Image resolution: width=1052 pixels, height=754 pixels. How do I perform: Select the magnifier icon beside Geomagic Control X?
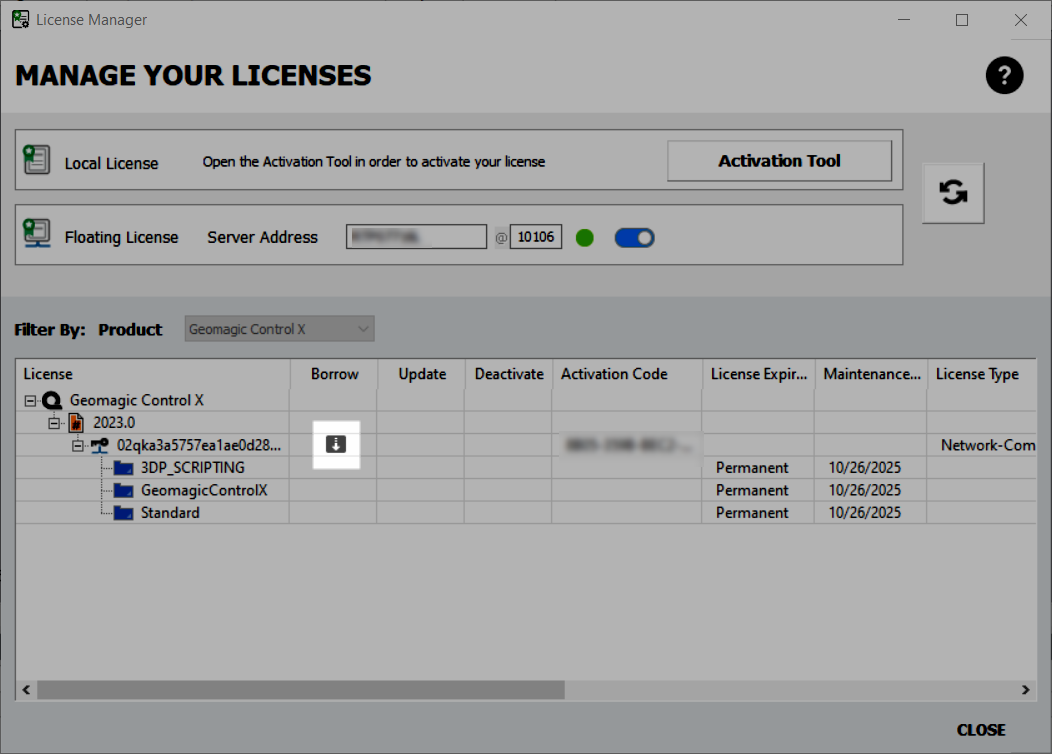point(52,398)
